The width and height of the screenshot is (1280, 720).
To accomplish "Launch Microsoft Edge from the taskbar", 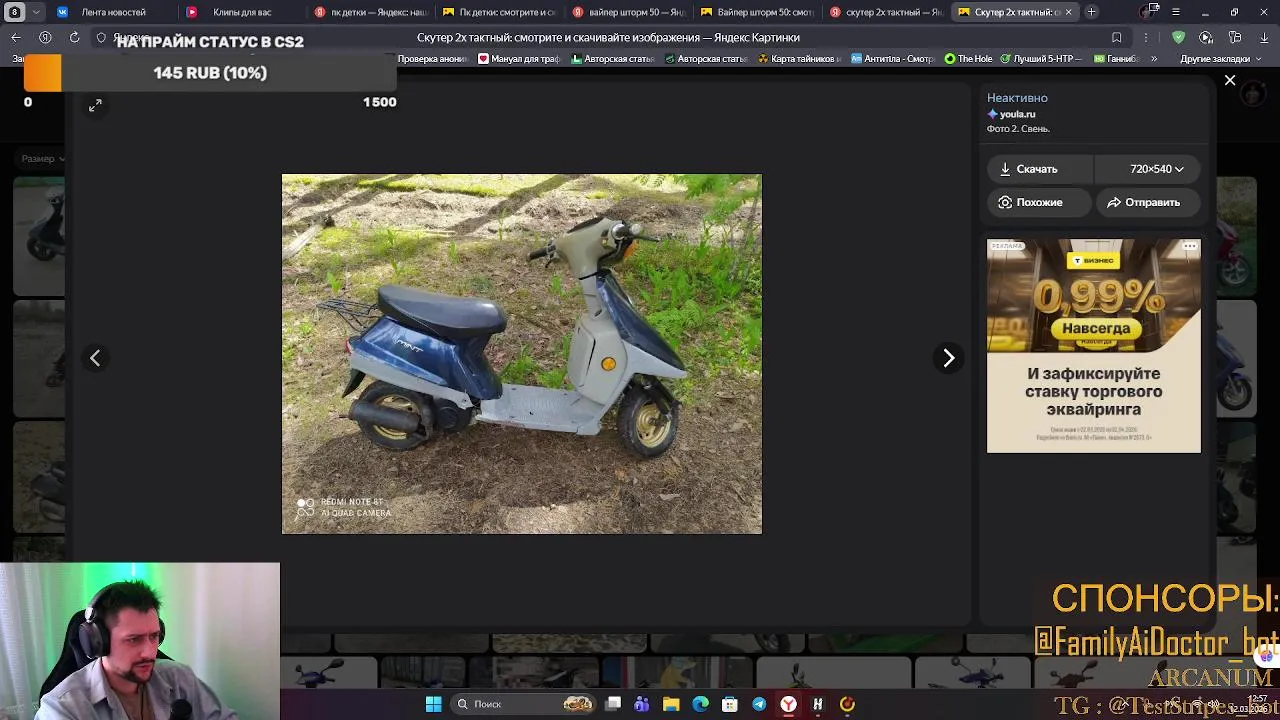I will click(x=700, y=704).
